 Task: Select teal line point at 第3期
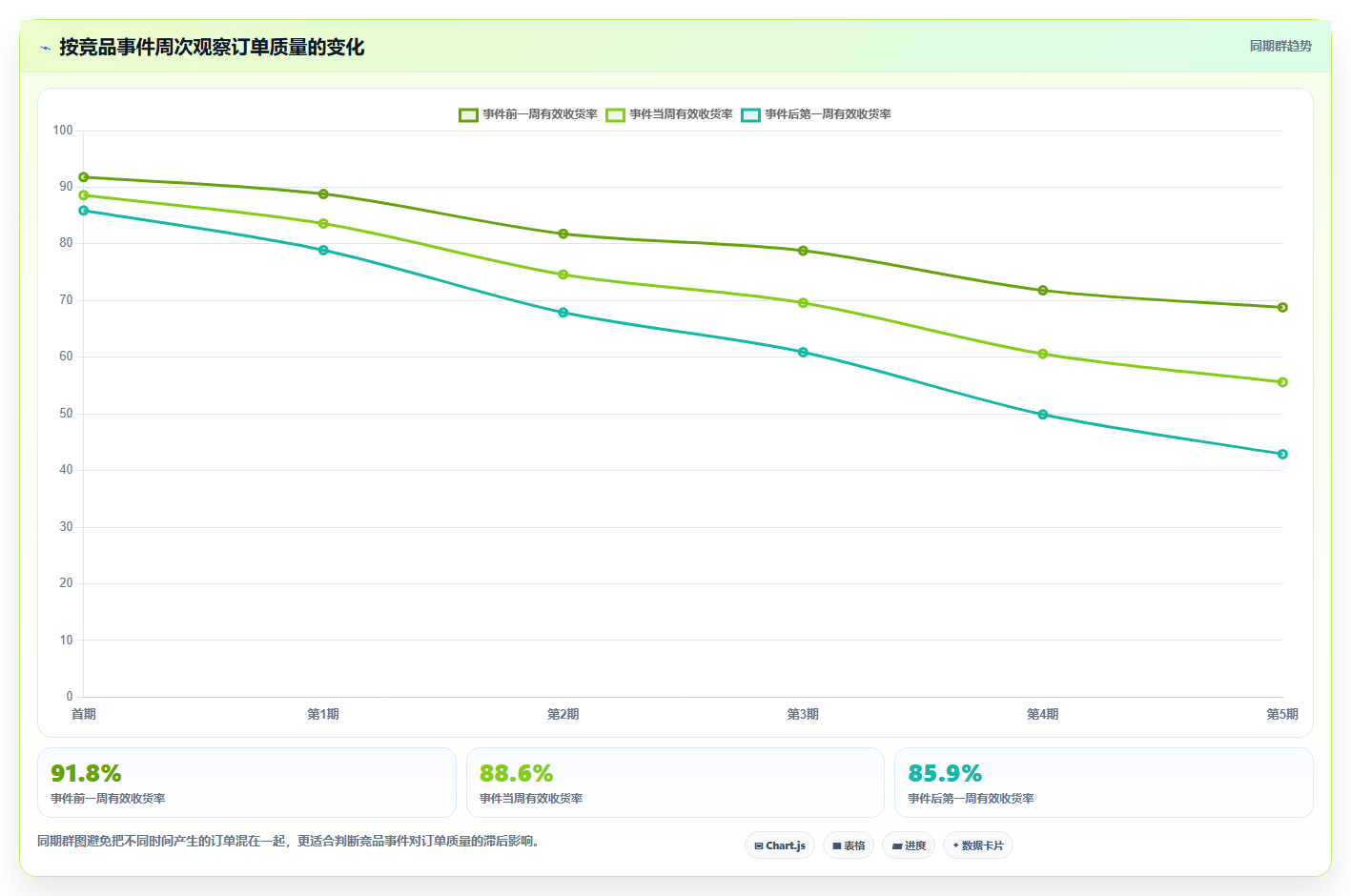(x=803, y=353)
